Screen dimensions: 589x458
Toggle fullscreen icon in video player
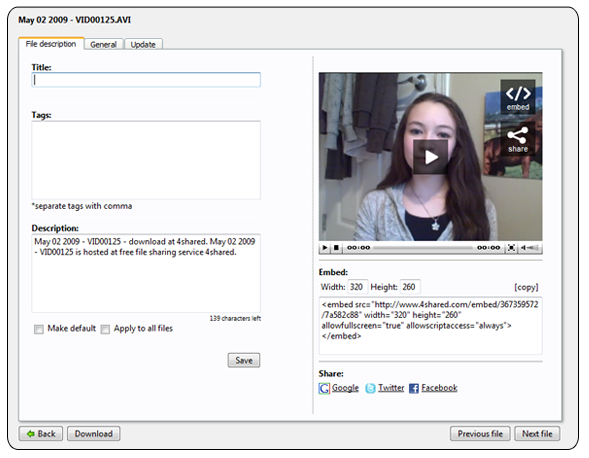tap(511, 248)
